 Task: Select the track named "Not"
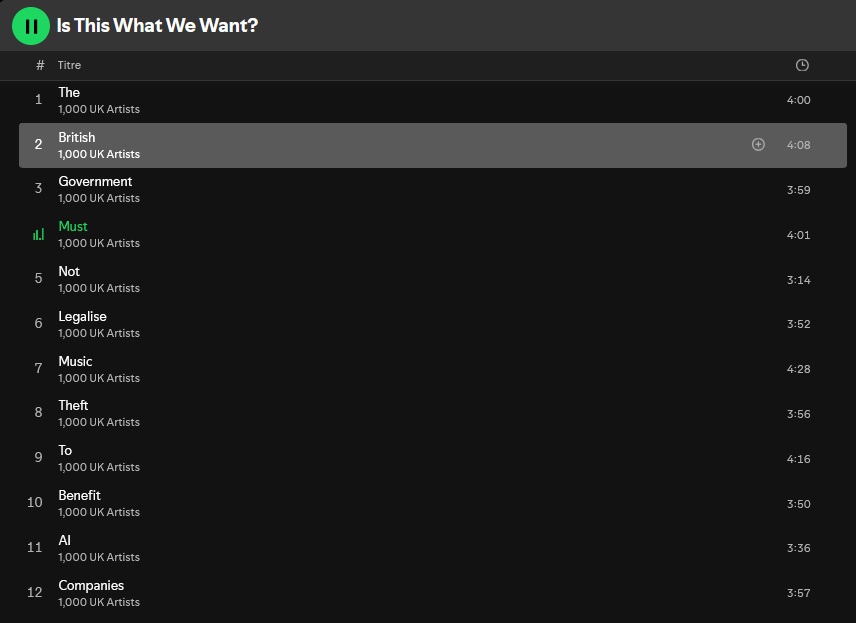point(69,271)
